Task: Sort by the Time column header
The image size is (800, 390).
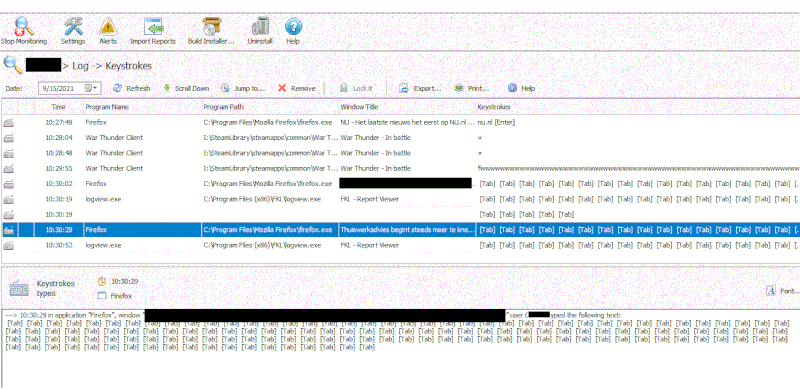Action: coord(58,107)
